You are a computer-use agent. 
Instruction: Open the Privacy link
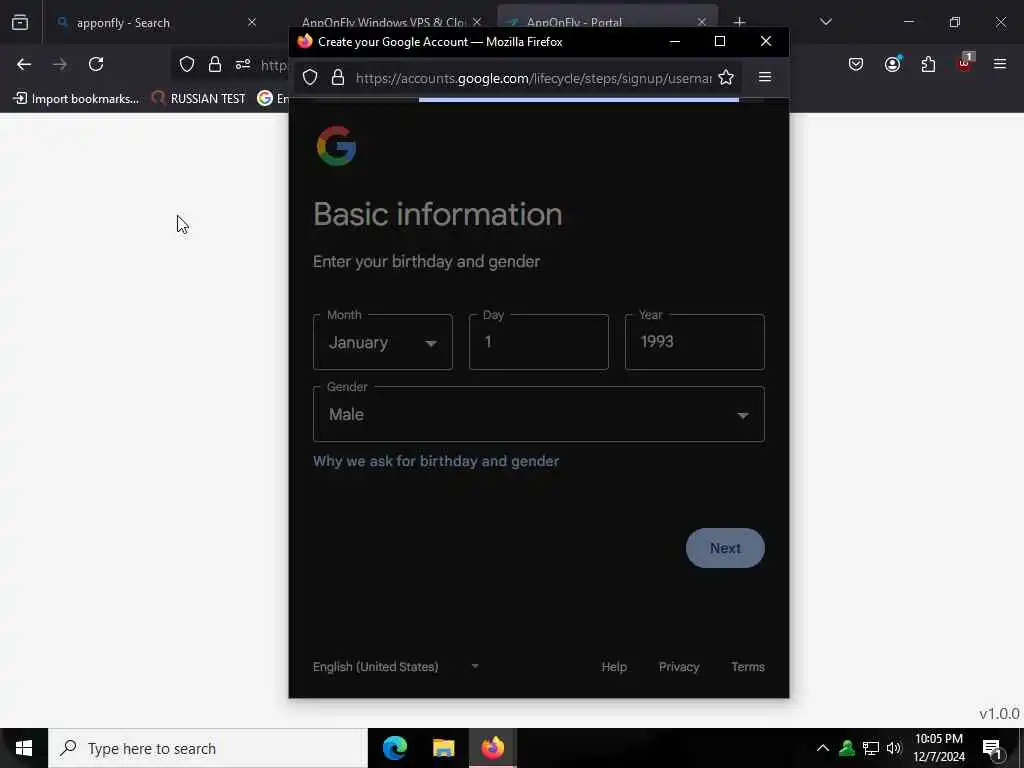click(679, 667)
